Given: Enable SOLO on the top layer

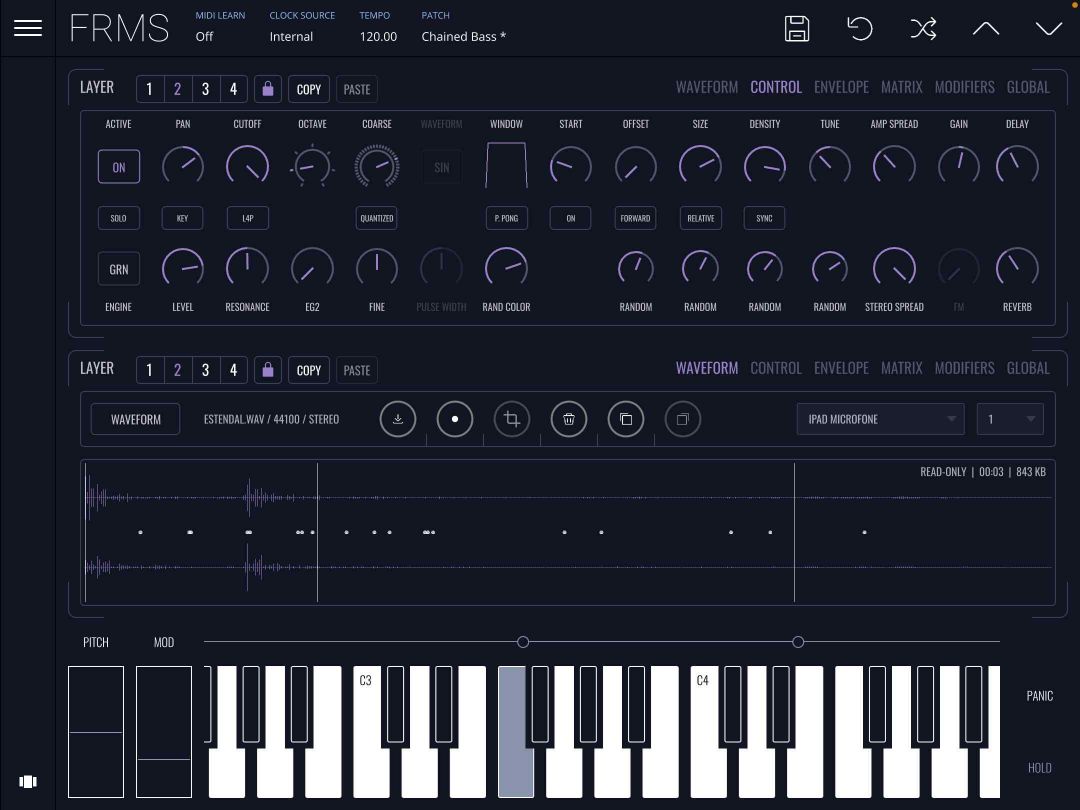Looking at the screenshot, I should point(118,218).
